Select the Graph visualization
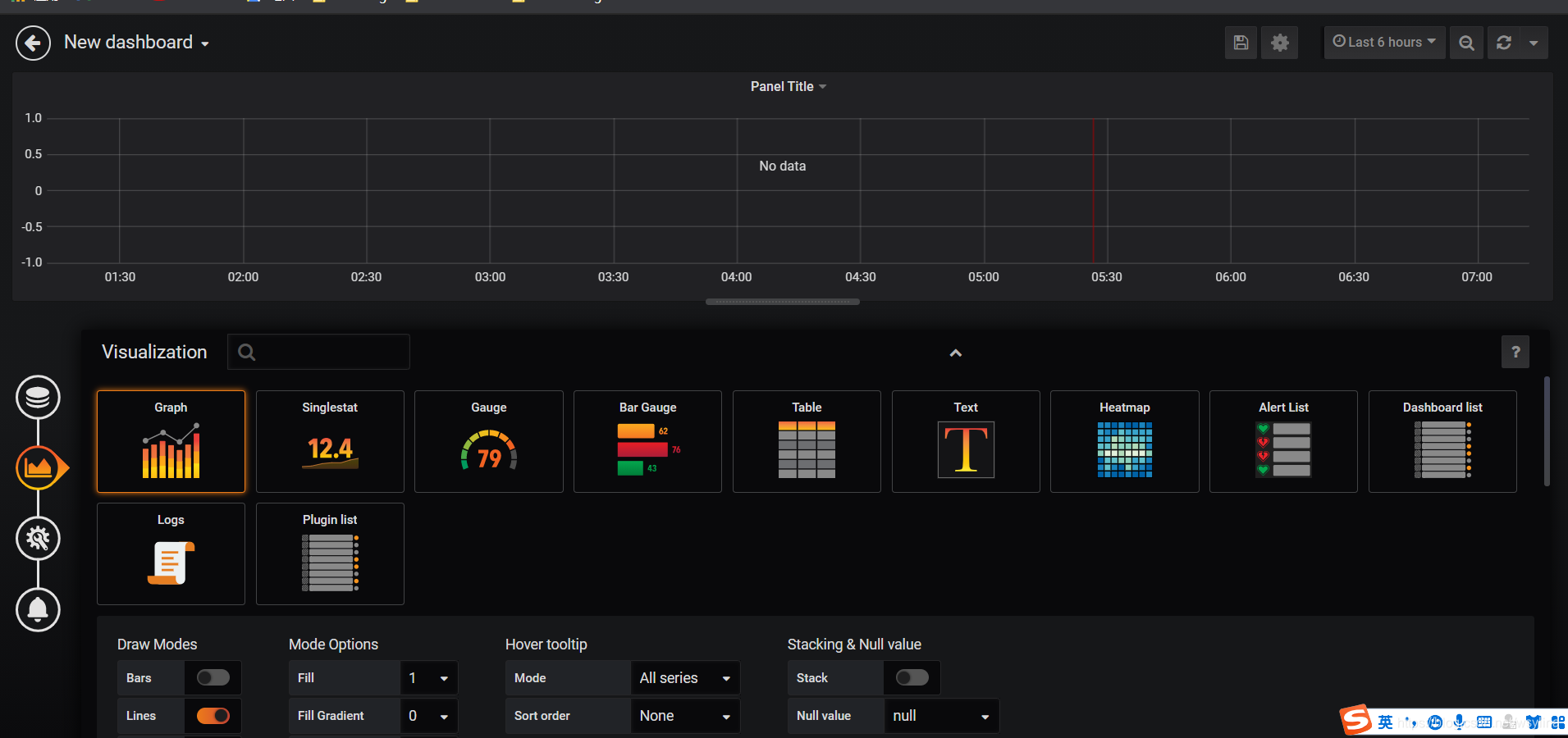This screenshot has width=1568, height=738. (x=171, y=441)
